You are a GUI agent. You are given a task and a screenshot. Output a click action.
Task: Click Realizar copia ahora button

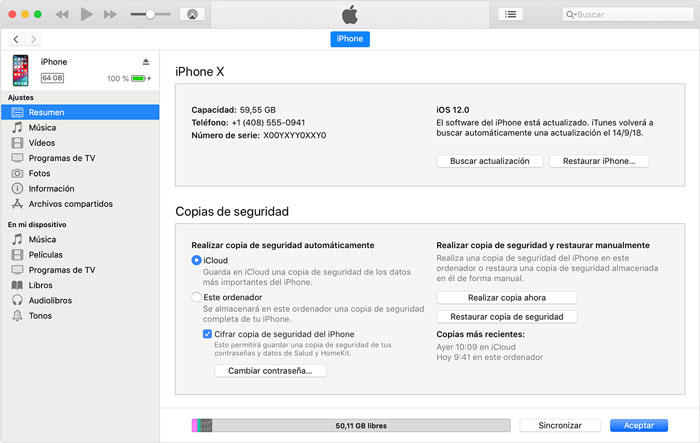(x=507, y=297)
